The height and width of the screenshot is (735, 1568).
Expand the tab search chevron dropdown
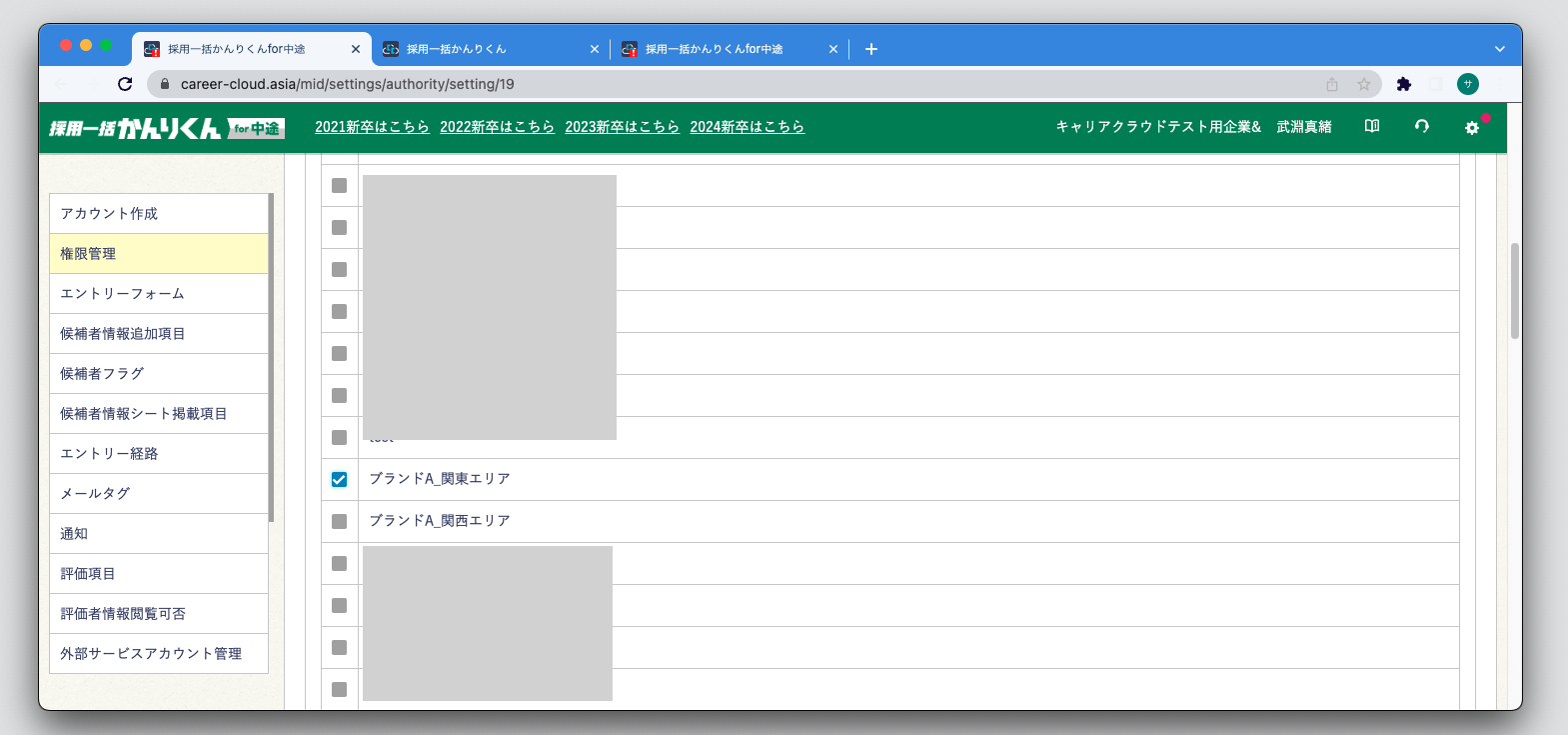(x=1499, y=49)
